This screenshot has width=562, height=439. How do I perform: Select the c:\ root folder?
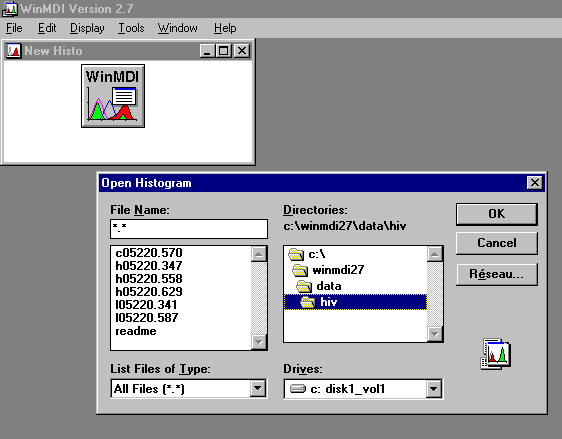[x=307, y=254]
